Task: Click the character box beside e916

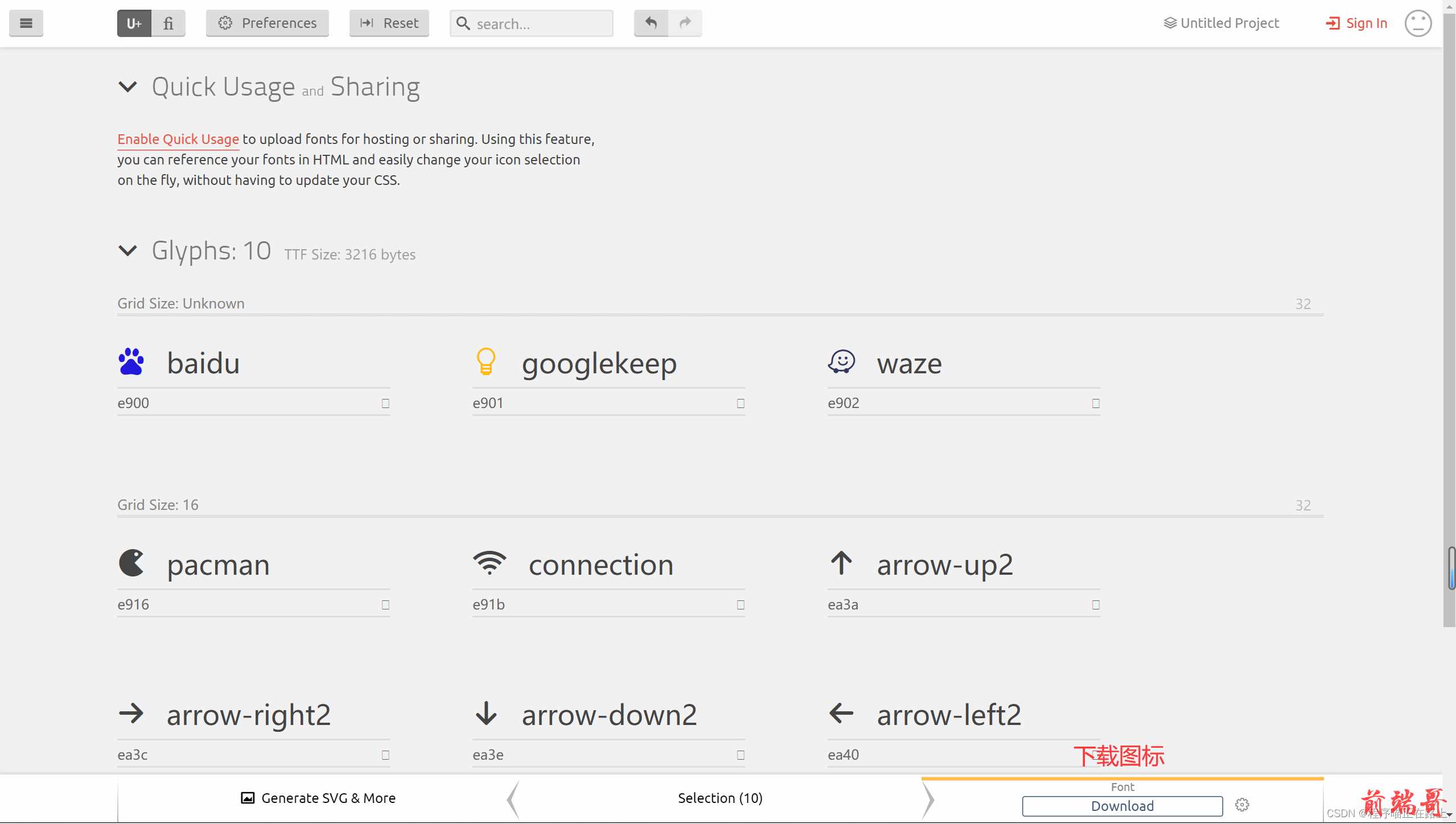Action: [385, 605]
